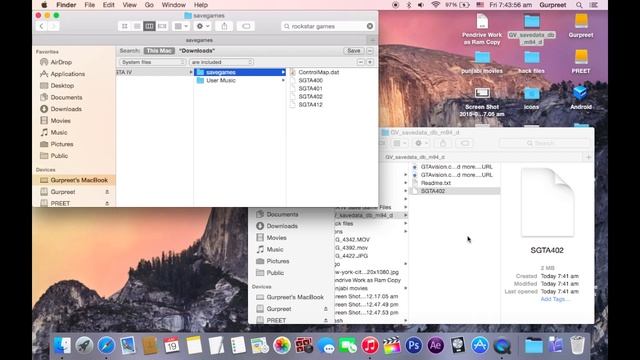Expand the User Music folder arrow

tap(283, 80)
